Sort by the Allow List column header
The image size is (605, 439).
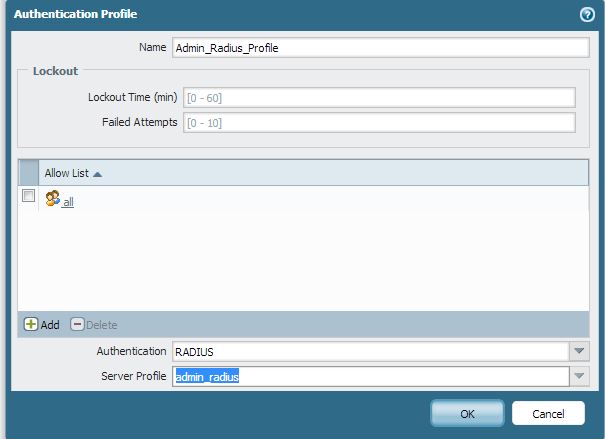[314, 173]
